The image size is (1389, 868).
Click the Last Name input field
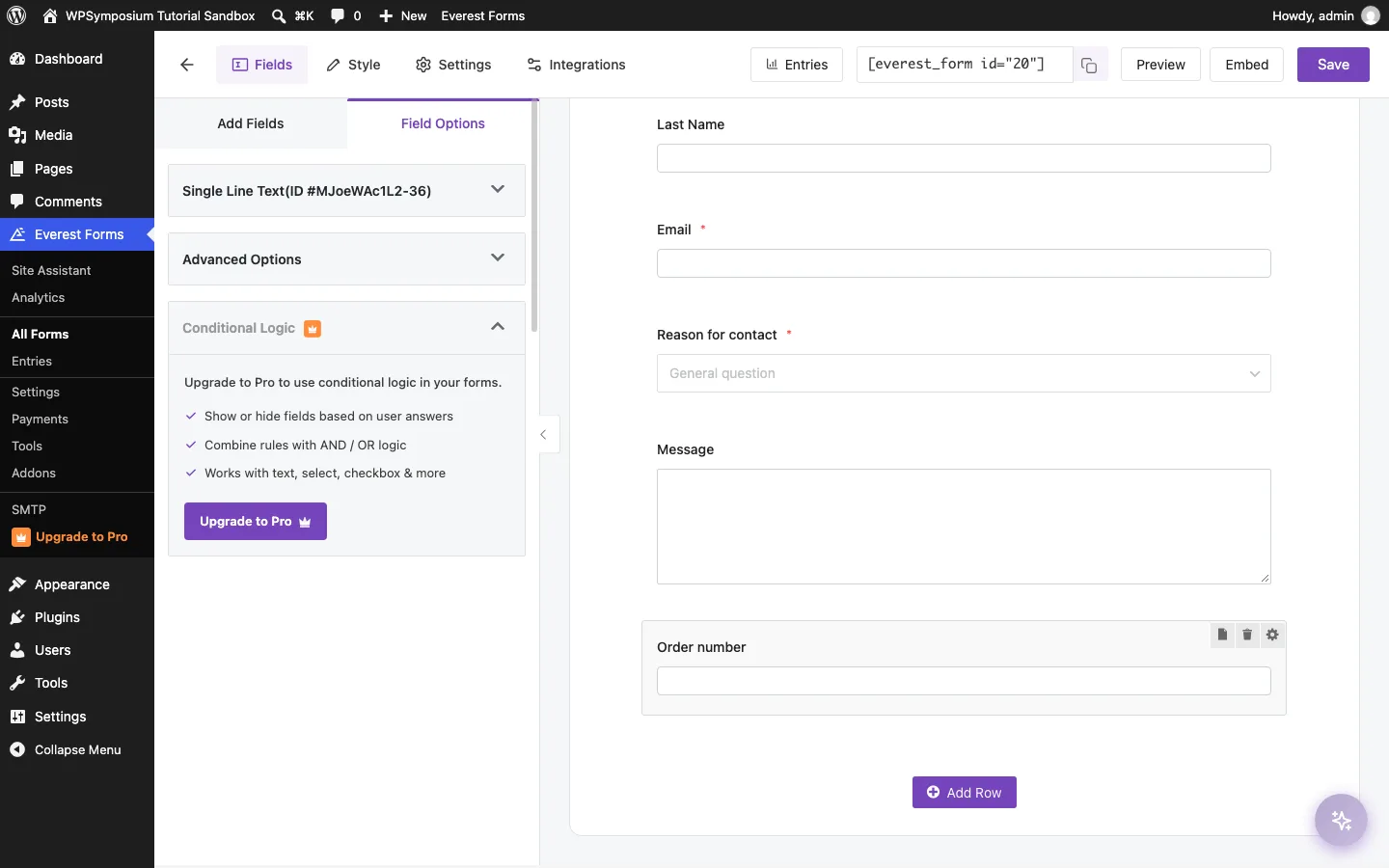[x=964, y=158]
